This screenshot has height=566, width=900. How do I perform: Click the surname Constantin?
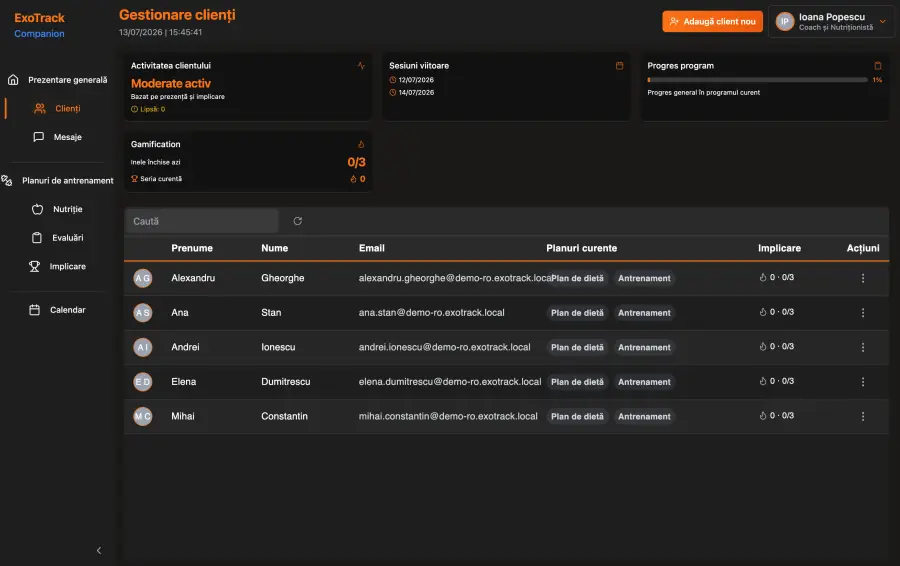click(284, 416)
